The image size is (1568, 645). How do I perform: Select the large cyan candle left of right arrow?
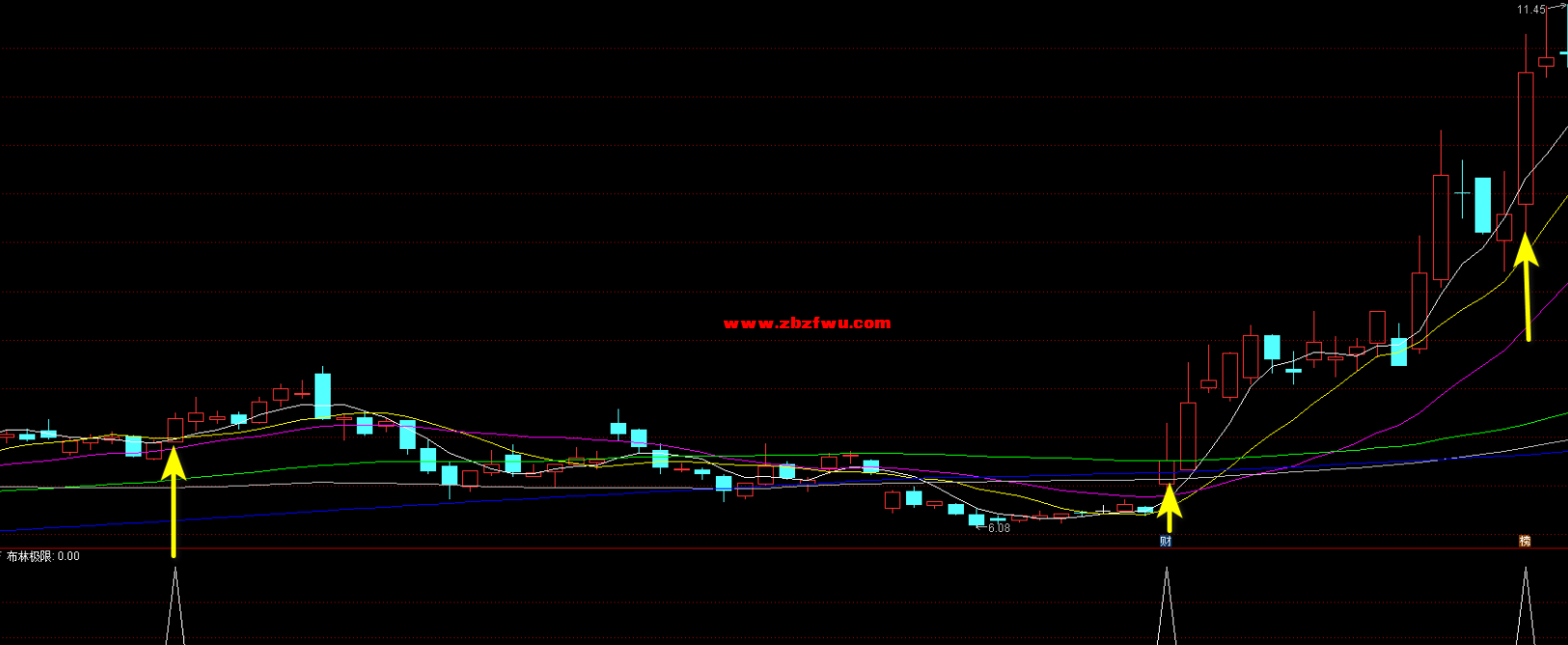pyautogui.click(x=1482, y=205)
